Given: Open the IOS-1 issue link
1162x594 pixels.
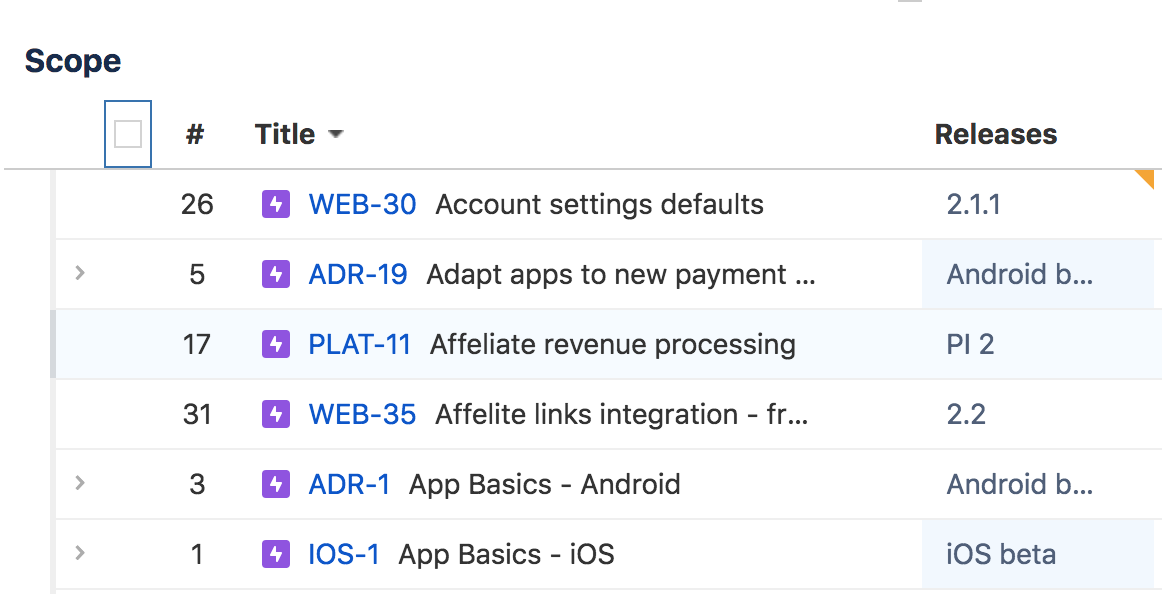Looking at the screenshot, I should click(x=344, y=555).
